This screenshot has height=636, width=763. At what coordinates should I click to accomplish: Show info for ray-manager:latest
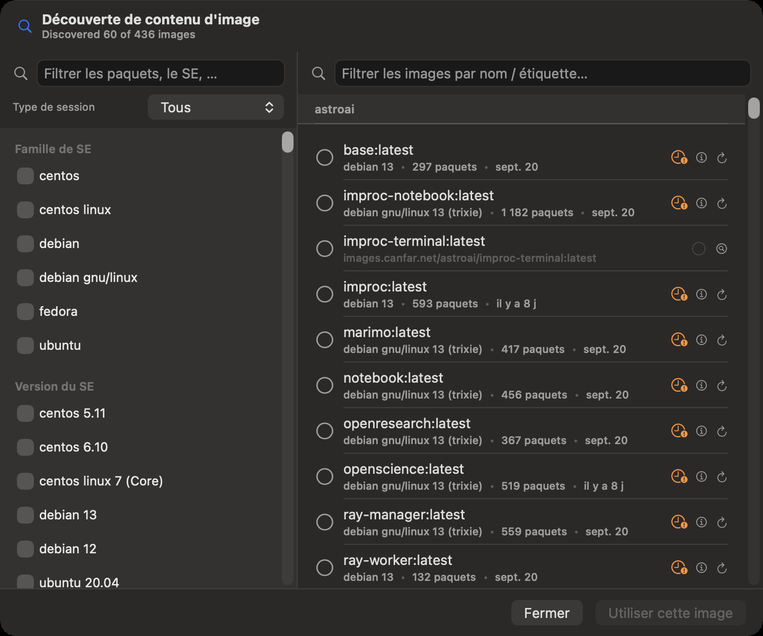pyautogui.click(x=701, y=522)
